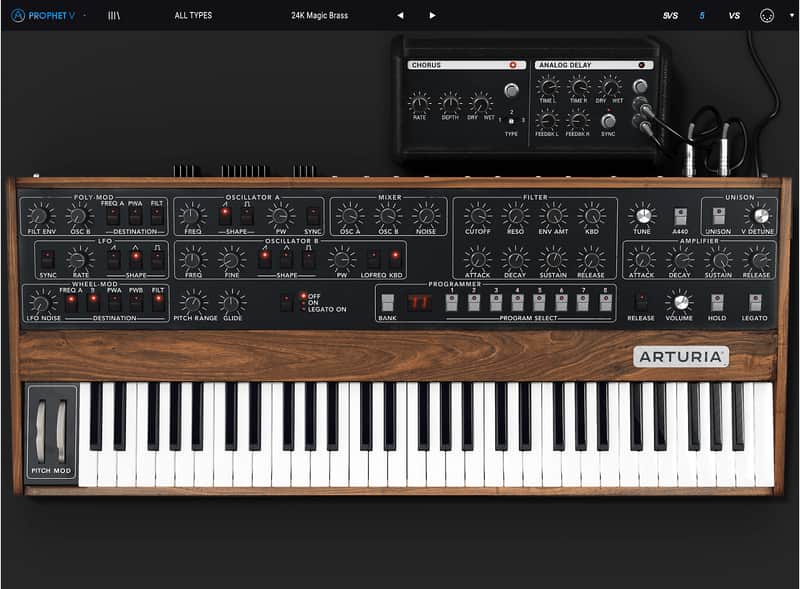Click the Filter Cutoff knob
Viewport: 800px width, 589px height.
(x=477, y=217)
